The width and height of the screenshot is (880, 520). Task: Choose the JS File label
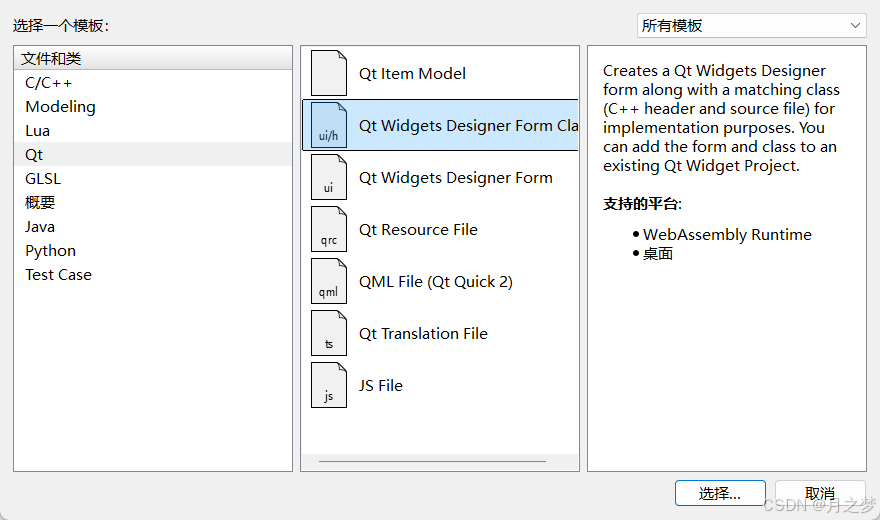point(381,386)
